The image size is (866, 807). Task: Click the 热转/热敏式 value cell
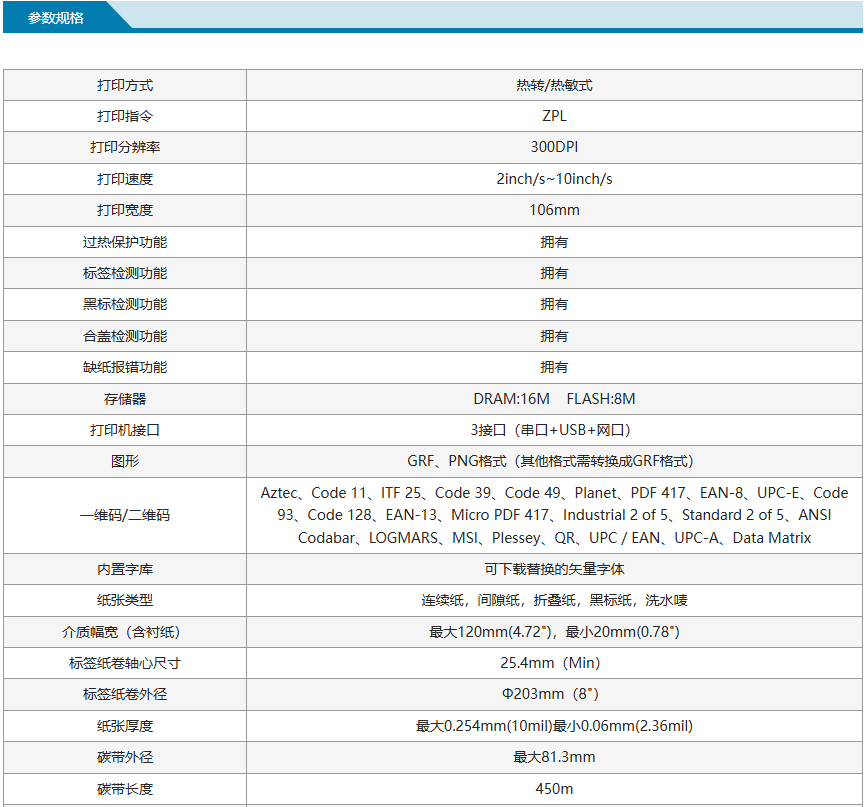pos(554,85)
